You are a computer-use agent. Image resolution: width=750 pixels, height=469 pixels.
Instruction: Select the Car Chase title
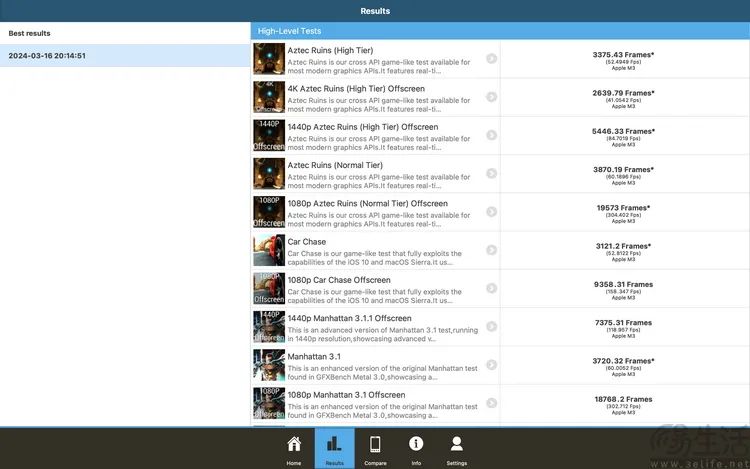[x=307, y=241]
